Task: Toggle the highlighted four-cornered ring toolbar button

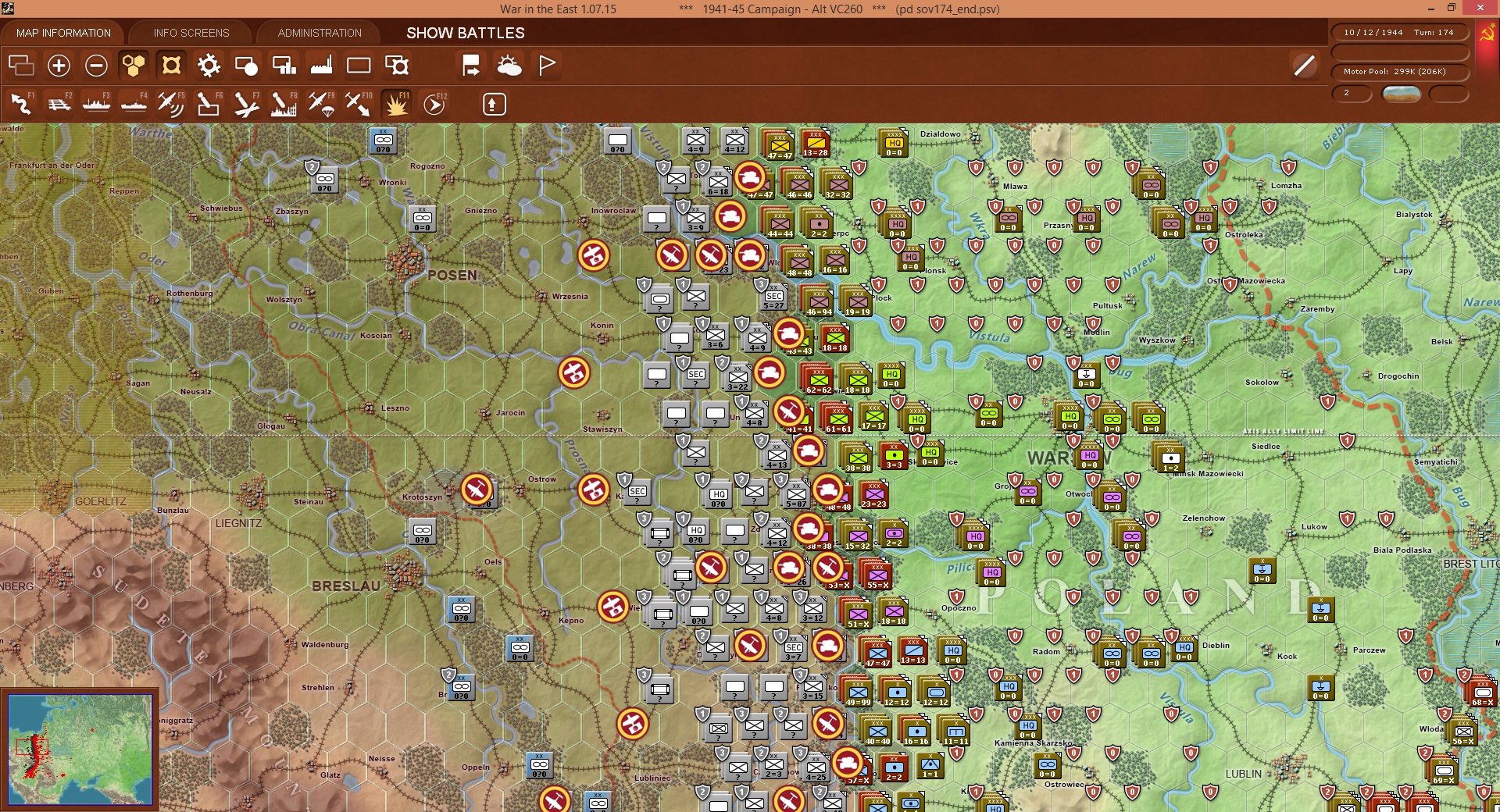Action: click(171, 66)
